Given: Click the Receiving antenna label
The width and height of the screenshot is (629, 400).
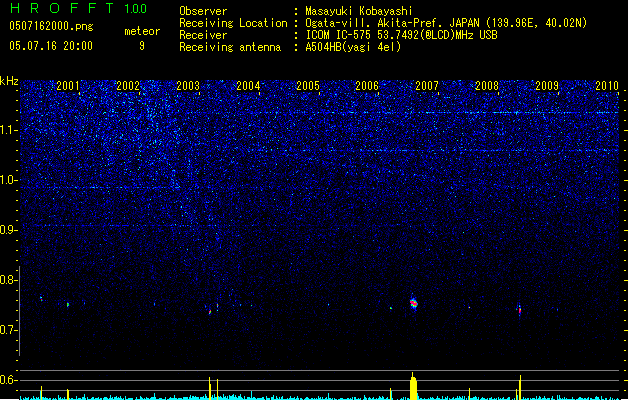Looking at the screenshot, I should point(230,47).
